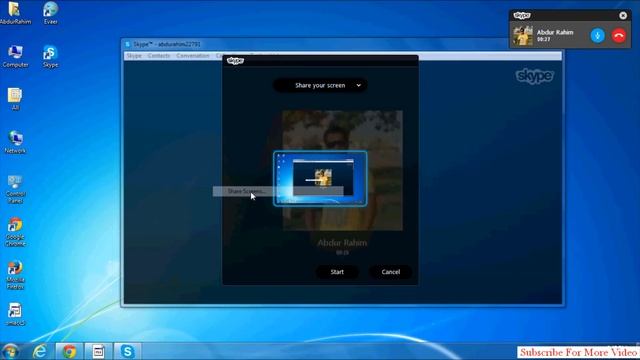Viewport: 640px width, 360px height.
Task: Launch the Skype desktop shortcut
Action: tap(51, 56)
